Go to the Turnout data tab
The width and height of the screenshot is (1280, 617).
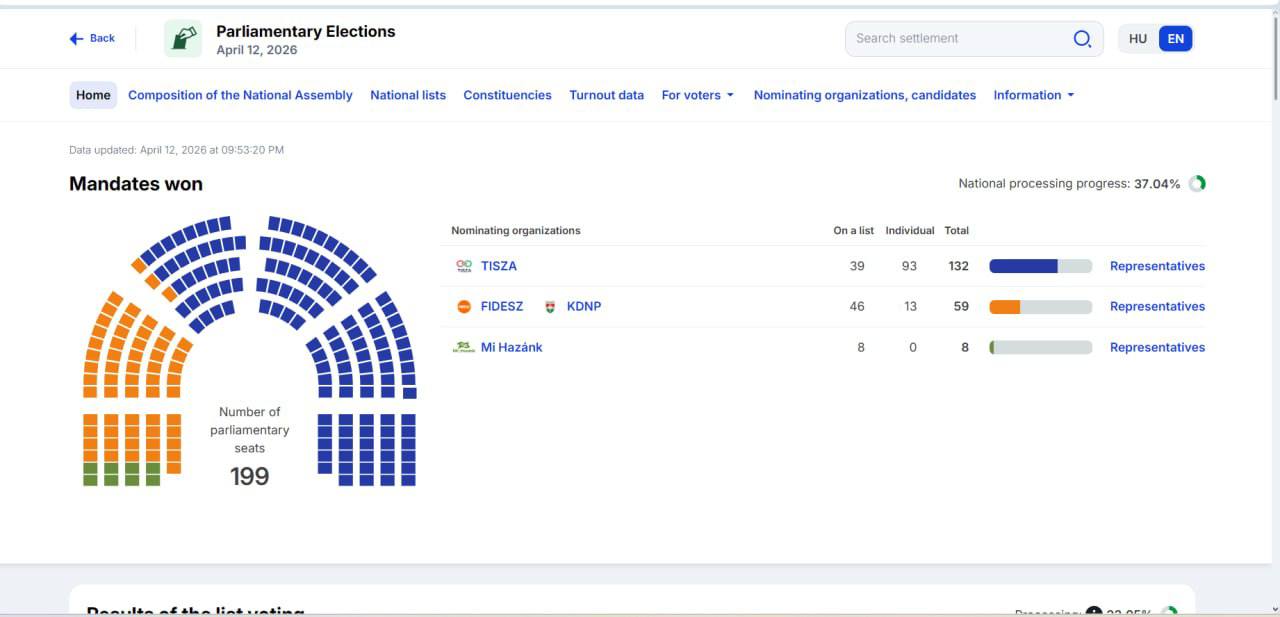606,95
